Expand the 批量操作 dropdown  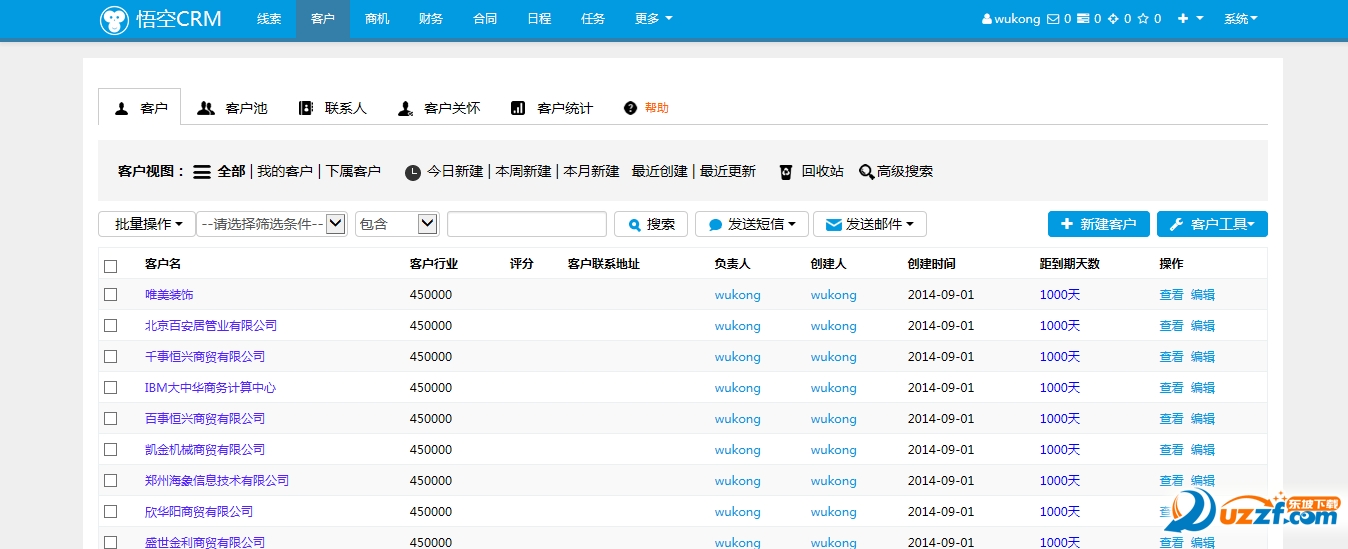147,224
